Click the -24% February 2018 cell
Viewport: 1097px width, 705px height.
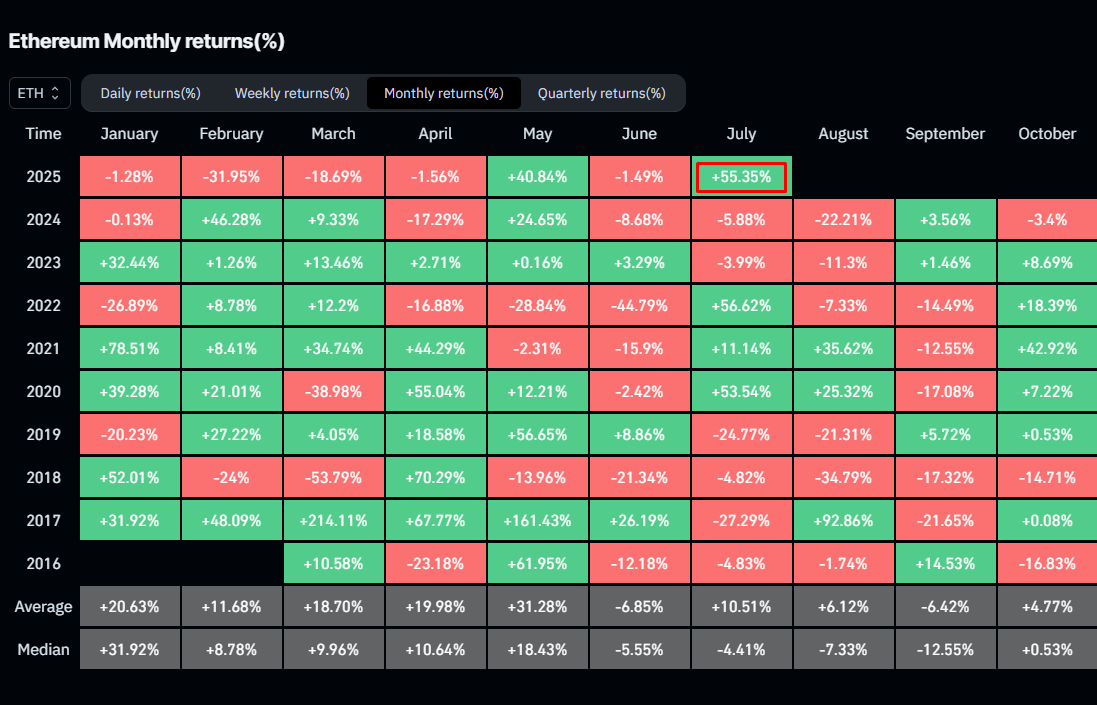tap(232, 478)
